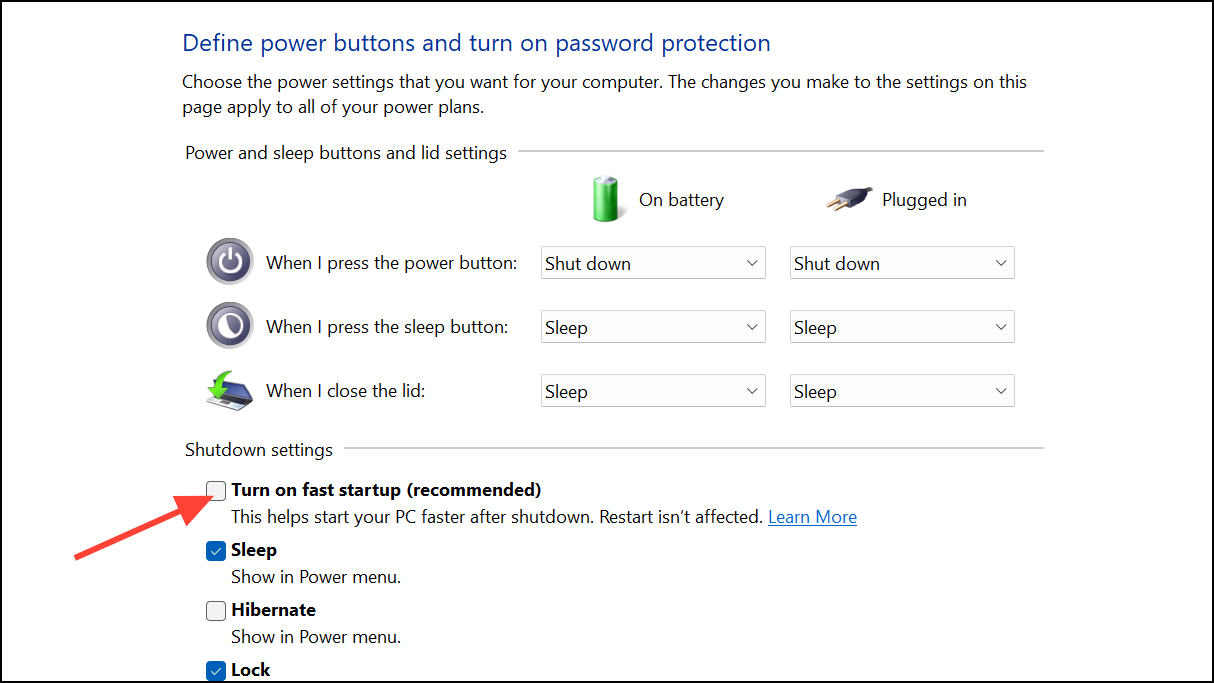This screenshot has width=1214, height=683.
Task: Click the Plugged in column label
Action: pyautogui.click(x=924, y=199)
